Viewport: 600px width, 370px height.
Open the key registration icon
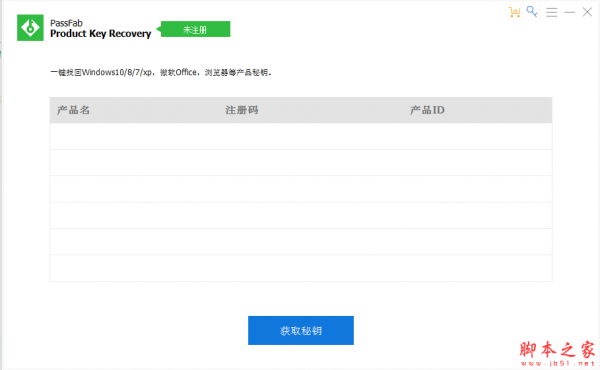[532, 11]
